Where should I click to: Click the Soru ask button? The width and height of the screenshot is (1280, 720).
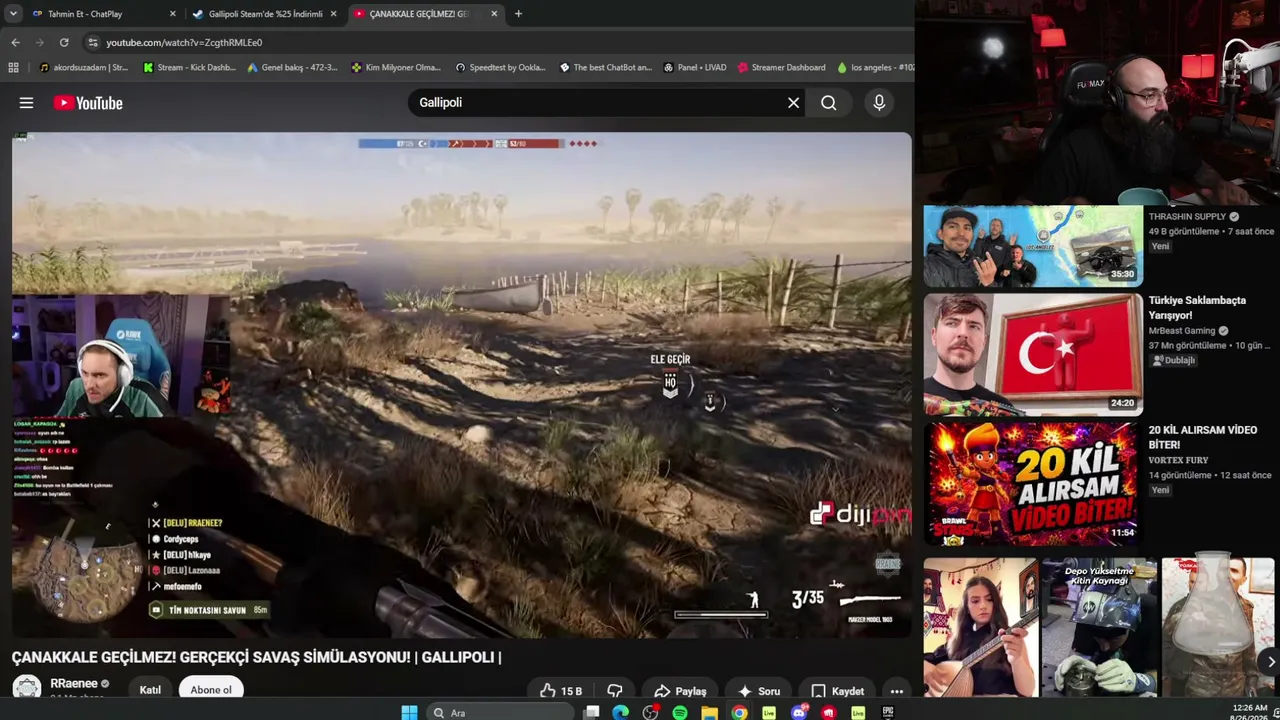click(x=758, y=691)
